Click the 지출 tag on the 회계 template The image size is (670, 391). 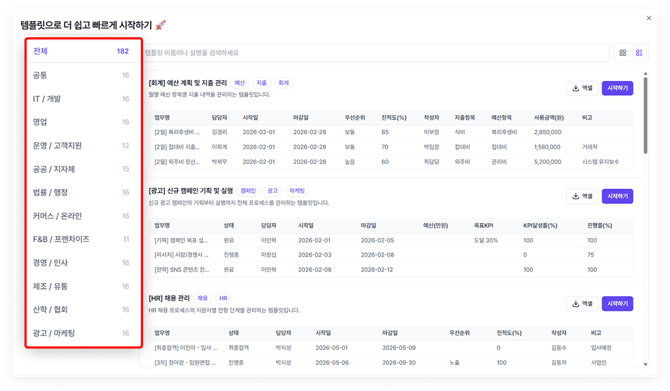pos(262,83)
